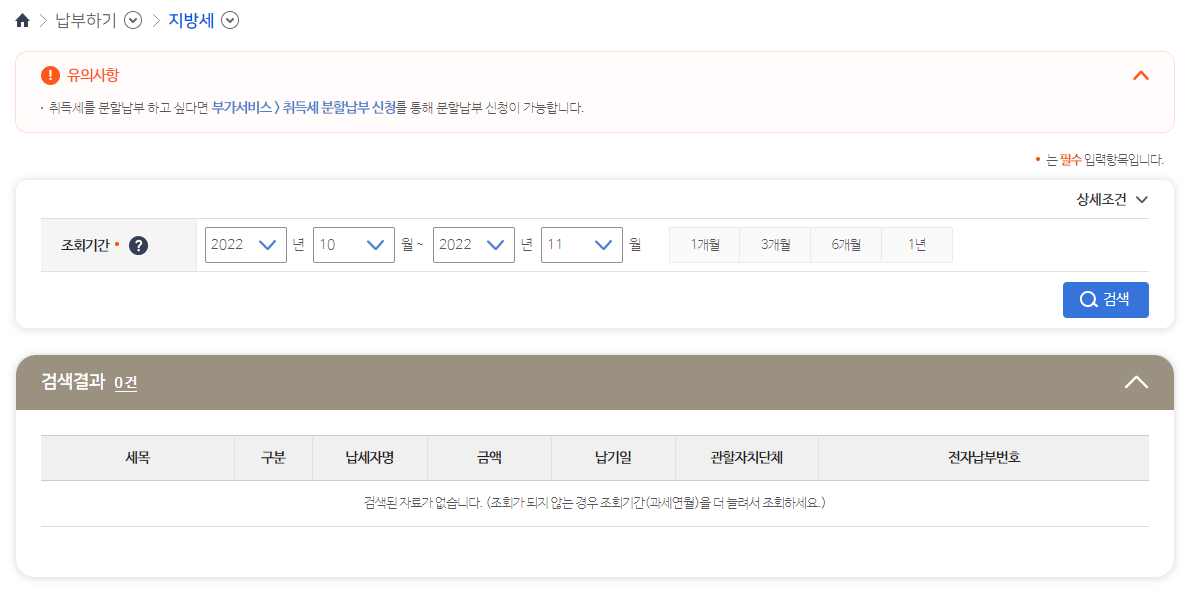Select the 6개월 period preset

click(845, 244)
